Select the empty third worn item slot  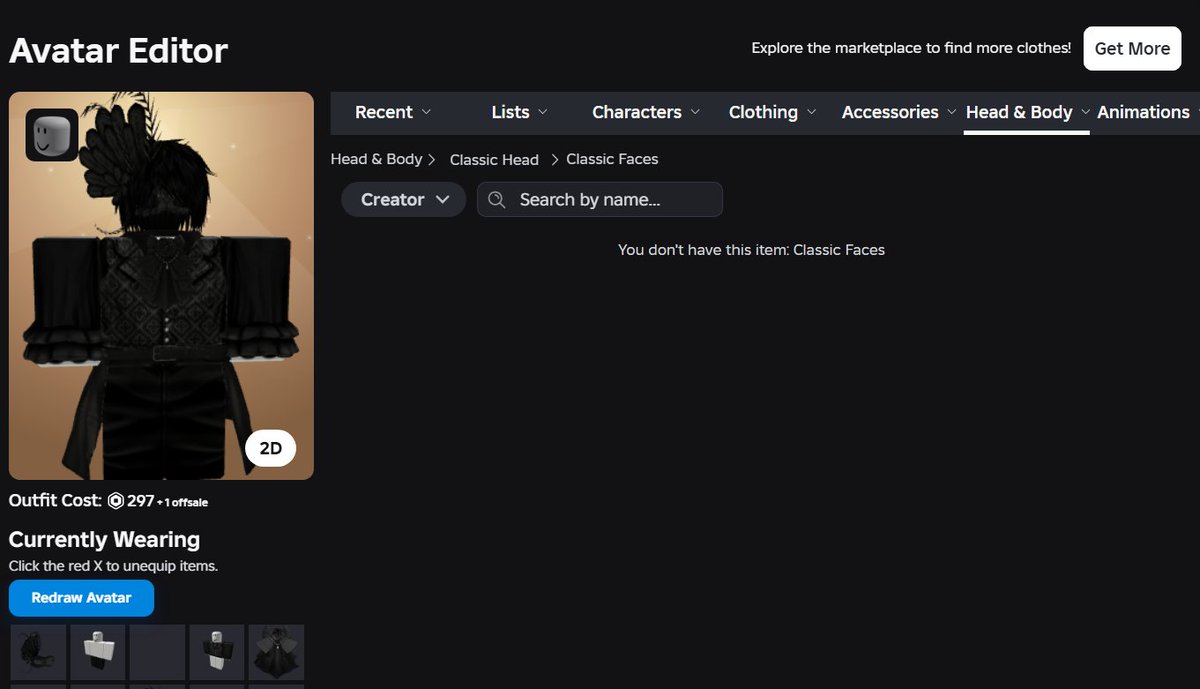coord(157,652)
